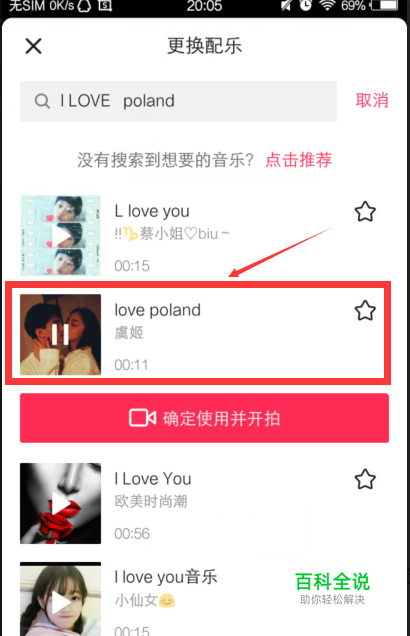
Task: Star the I Love You track
Action: click(x=365, y=479)
